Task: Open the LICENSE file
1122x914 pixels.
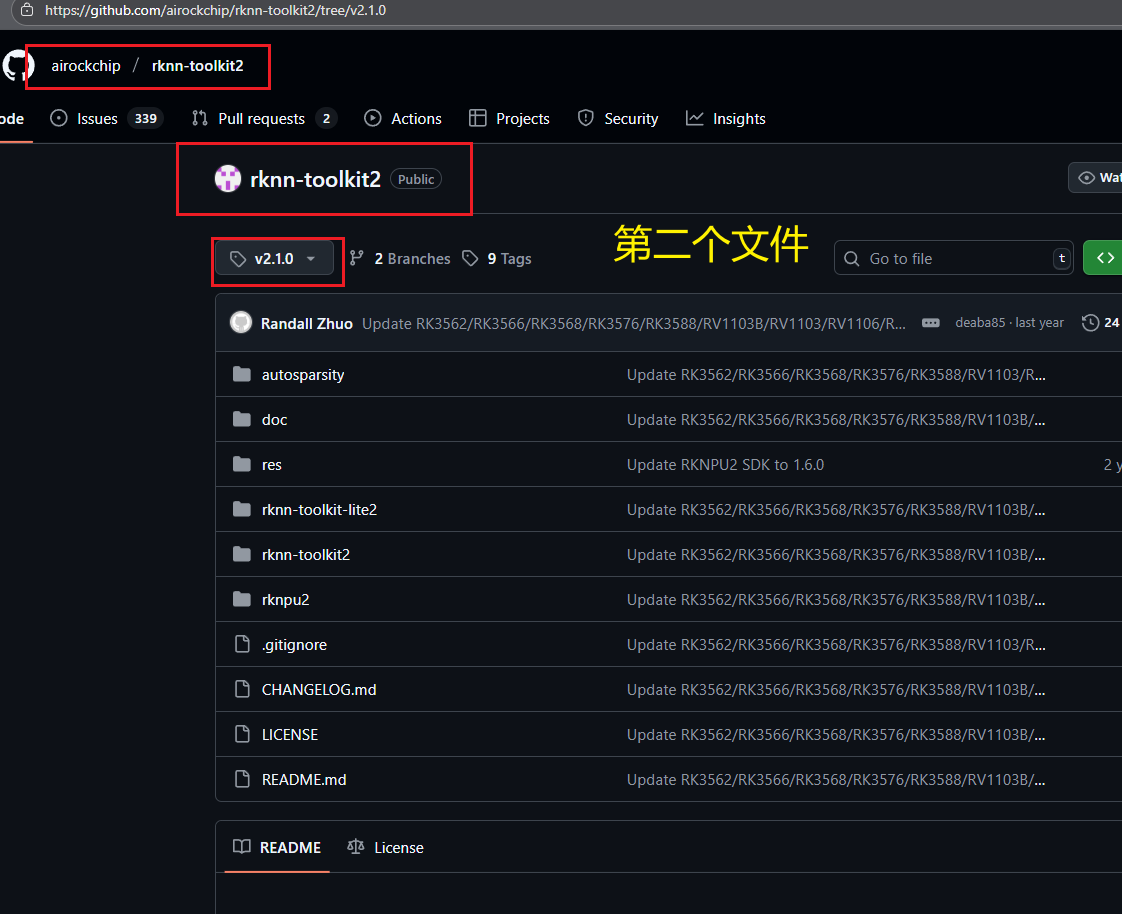Action: [x=290, y=735]
